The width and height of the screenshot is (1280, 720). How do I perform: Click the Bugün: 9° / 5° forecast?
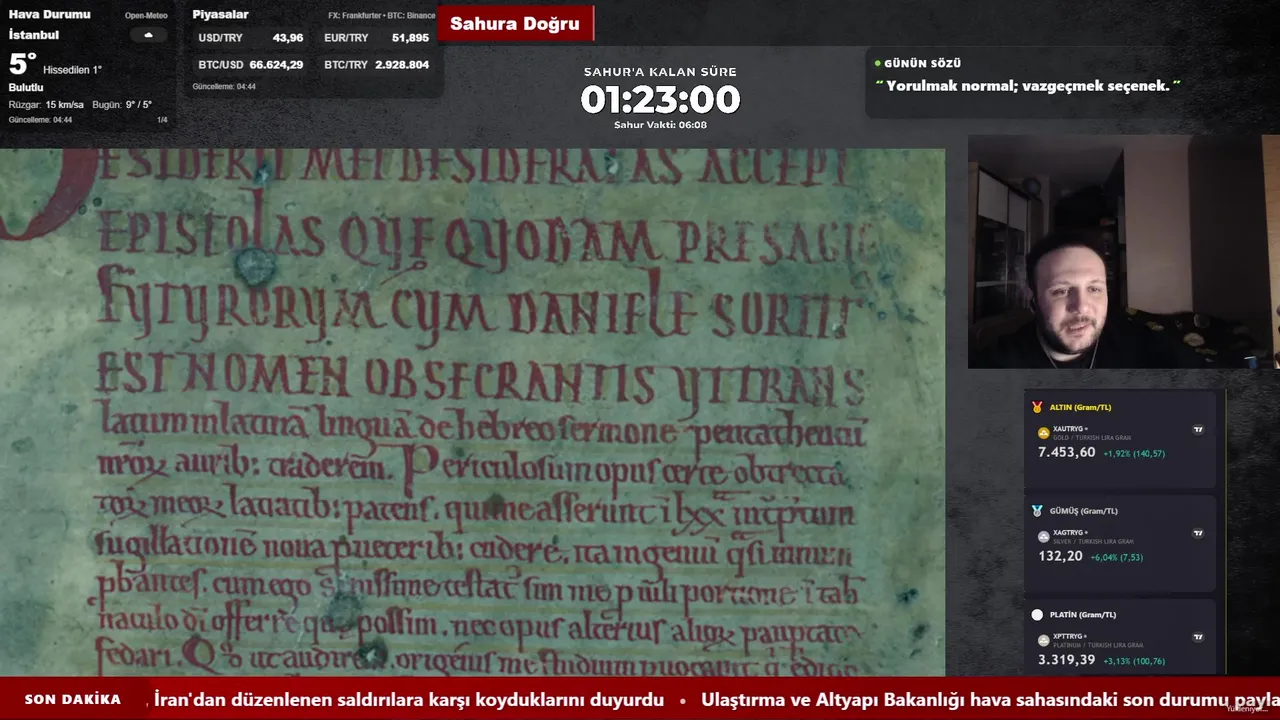point(122,105)
